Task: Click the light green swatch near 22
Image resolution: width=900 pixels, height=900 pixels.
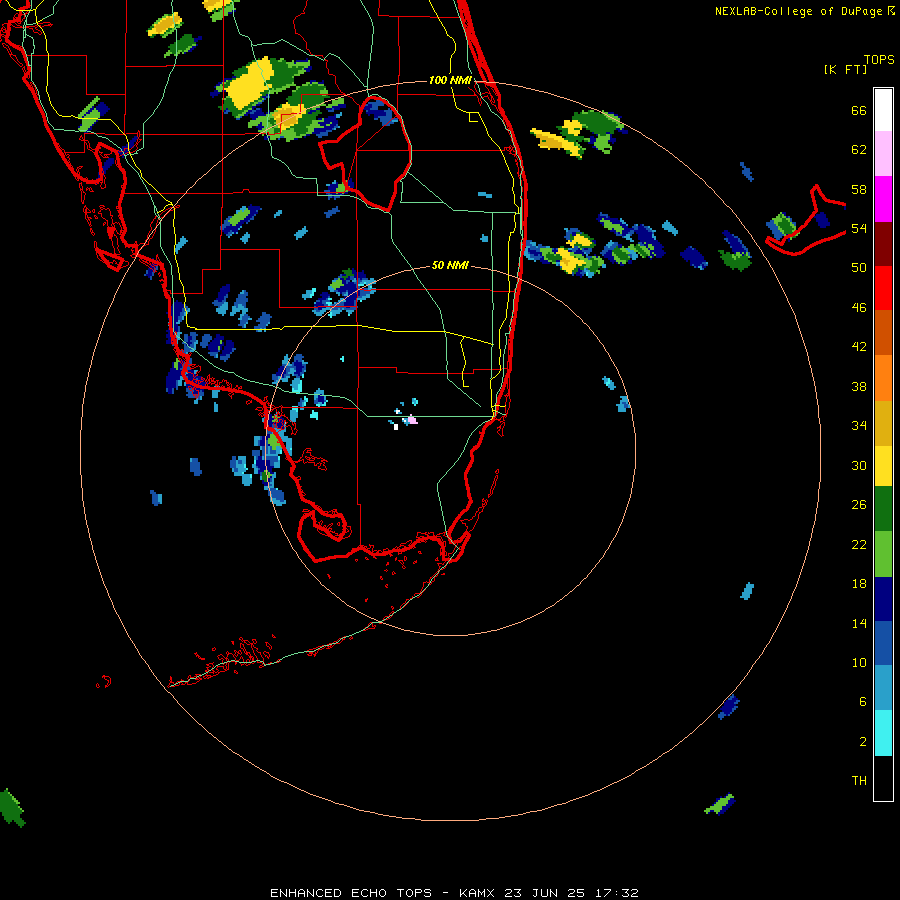Action: 883,554
